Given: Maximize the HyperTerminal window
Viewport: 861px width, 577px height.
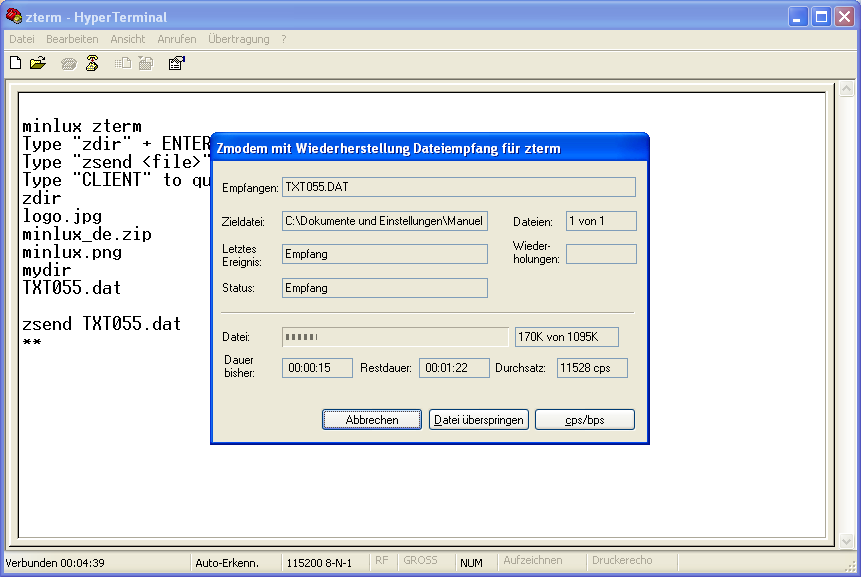Looking at the screenshot, I should click(821, 17).
